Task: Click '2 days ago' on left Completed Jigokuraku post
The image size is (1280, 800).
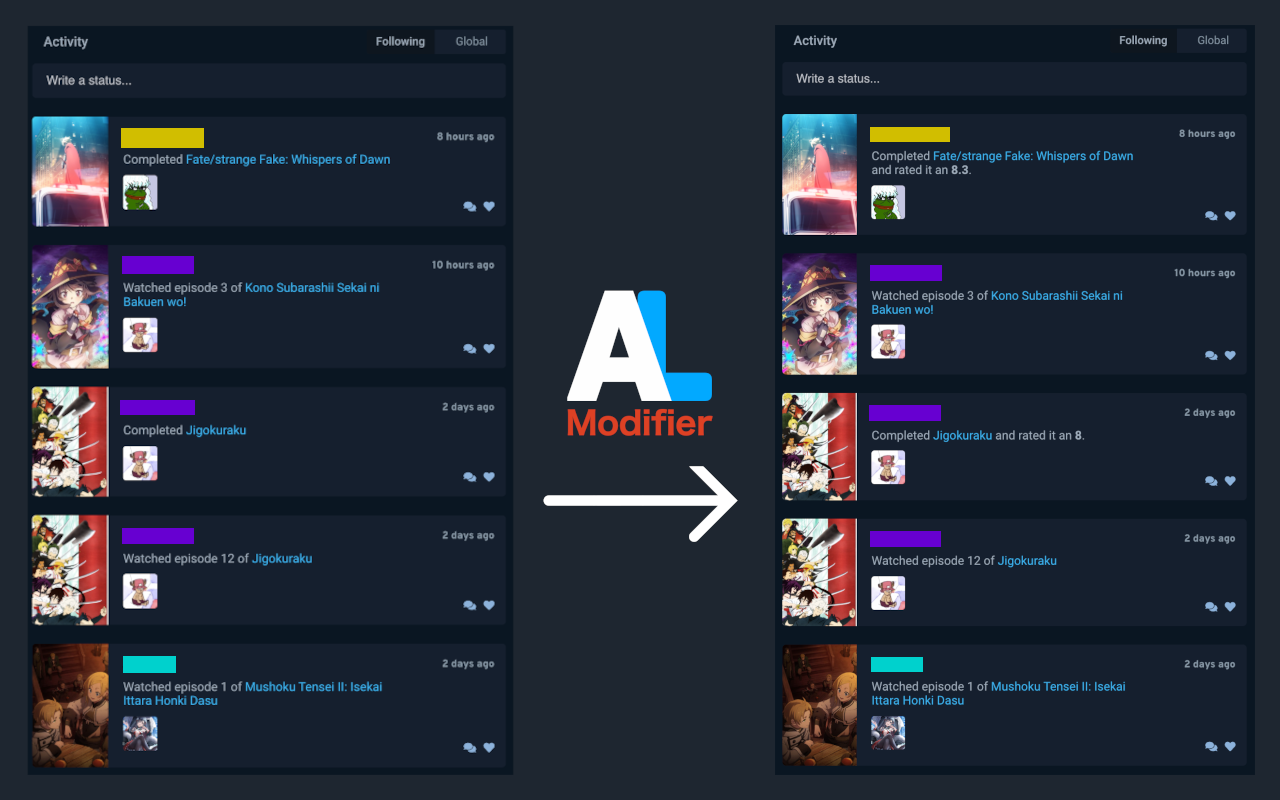Action: [x=468, y=408]
